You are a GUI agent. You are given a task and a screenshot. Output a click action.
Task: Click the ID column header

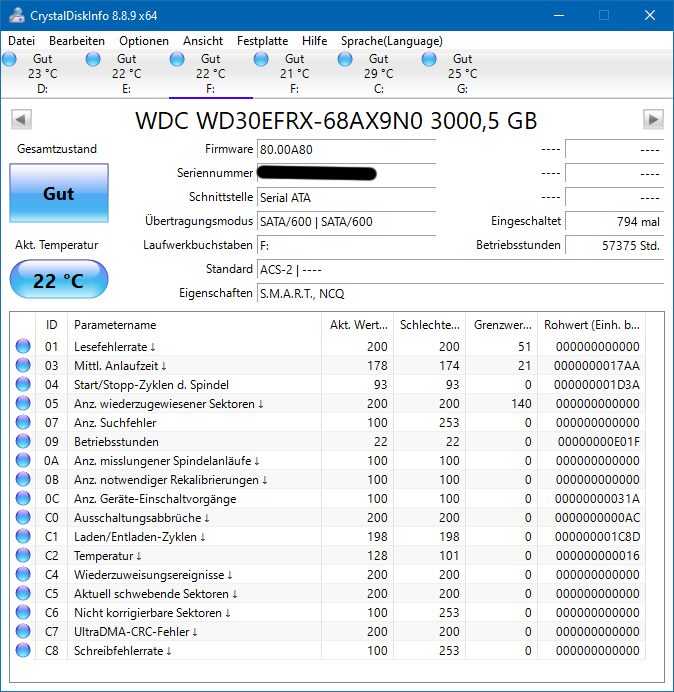pyautogui.click(x=51, y=325)
